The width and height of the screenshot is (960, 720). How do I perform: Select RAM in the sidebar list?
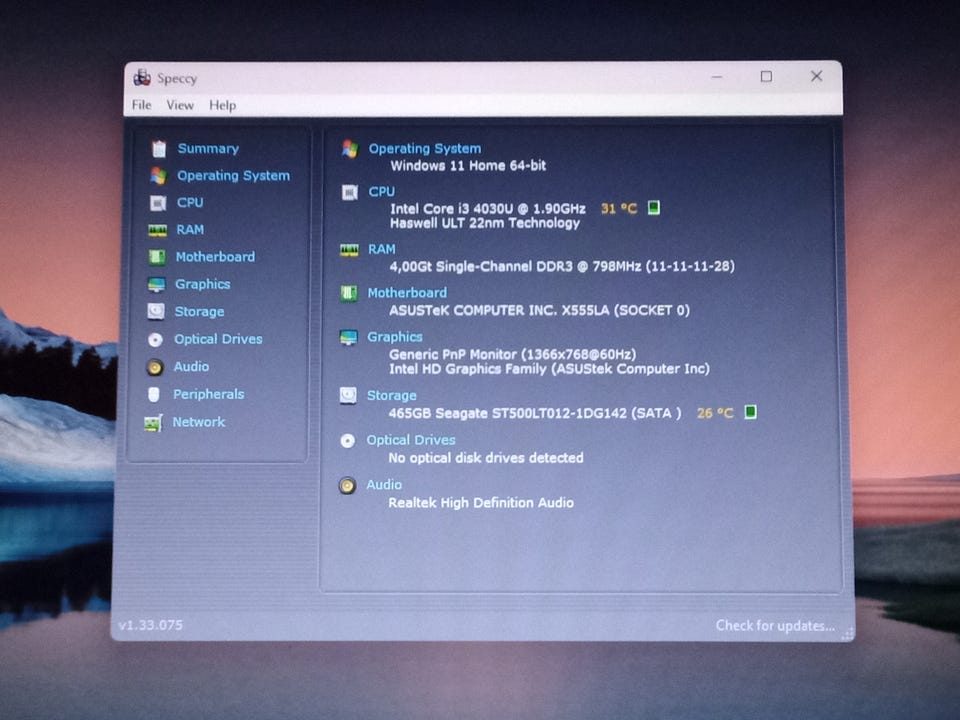click(190, 230)
